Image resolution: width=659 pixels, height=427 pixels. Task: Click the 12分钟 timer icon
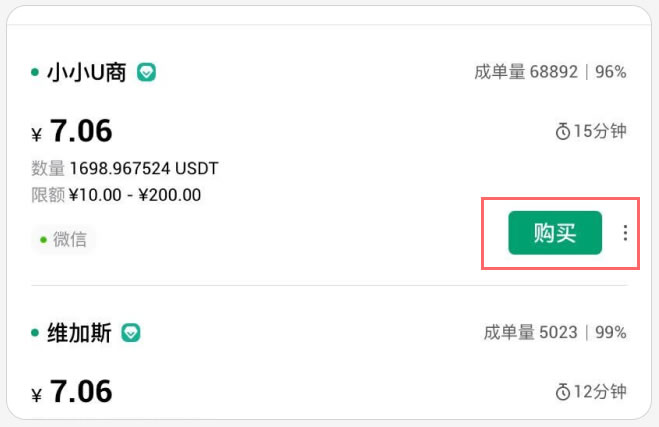click(x=563, y=392)
